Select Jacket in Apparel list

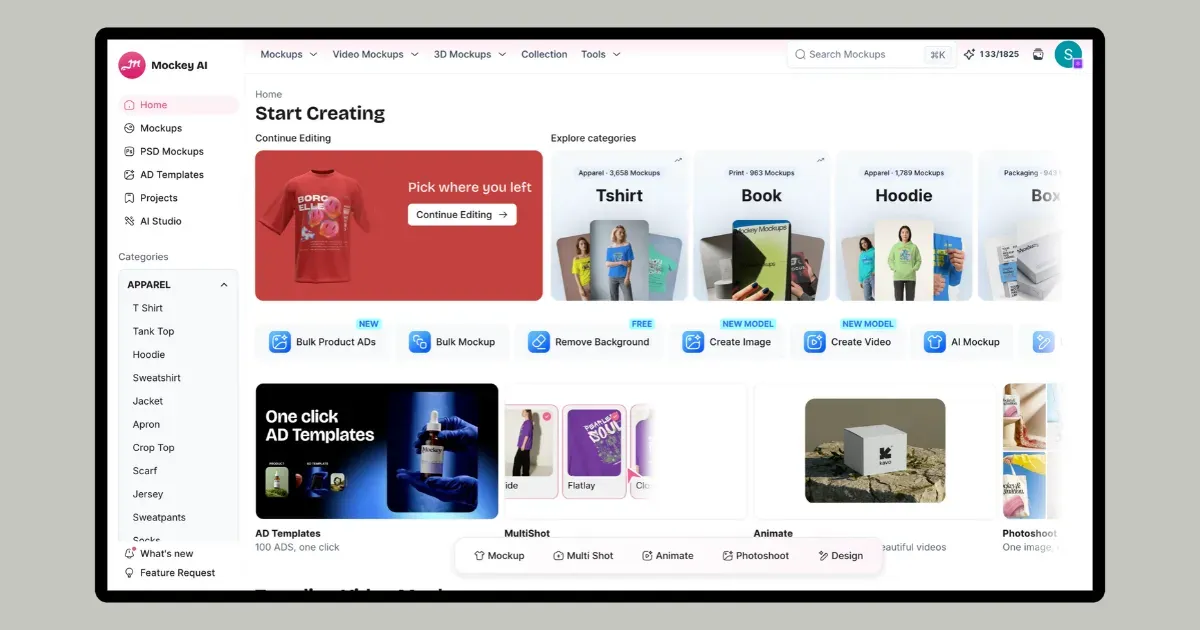tap(148, 401)
